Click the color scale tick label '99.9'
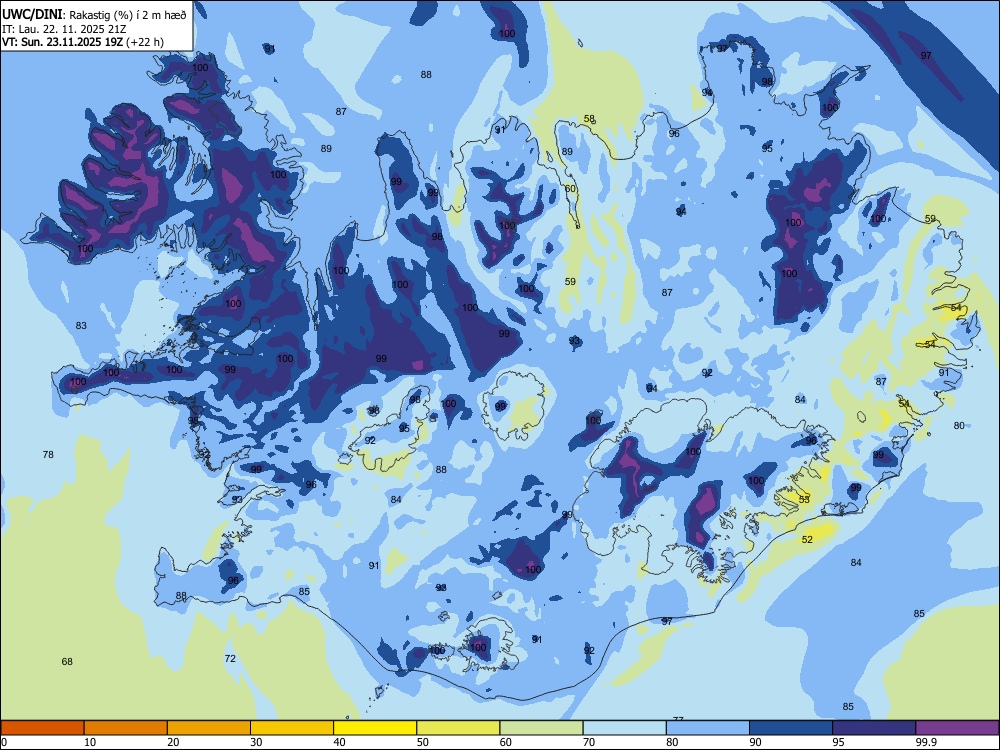This screenshot has width=1000, height=750. point(926,742)
